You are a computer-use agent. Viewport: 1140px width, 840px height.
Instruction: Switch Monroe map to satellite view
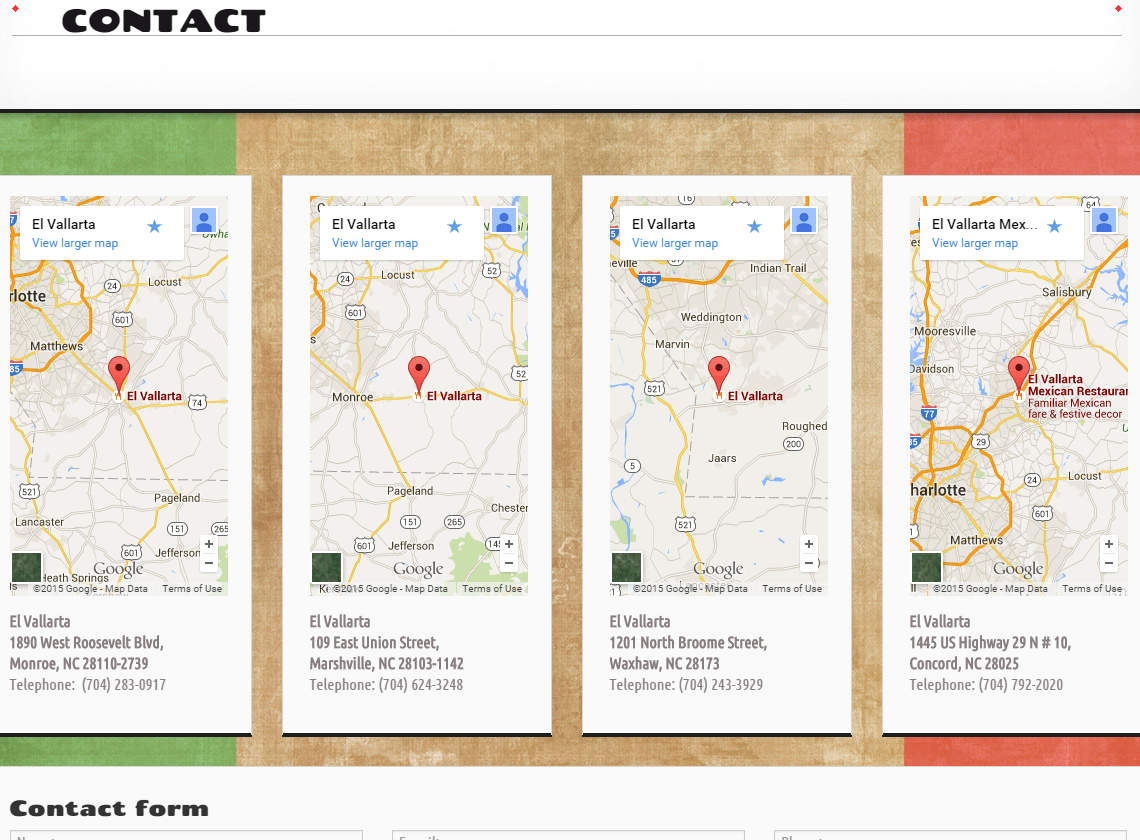tap(27, 567)
